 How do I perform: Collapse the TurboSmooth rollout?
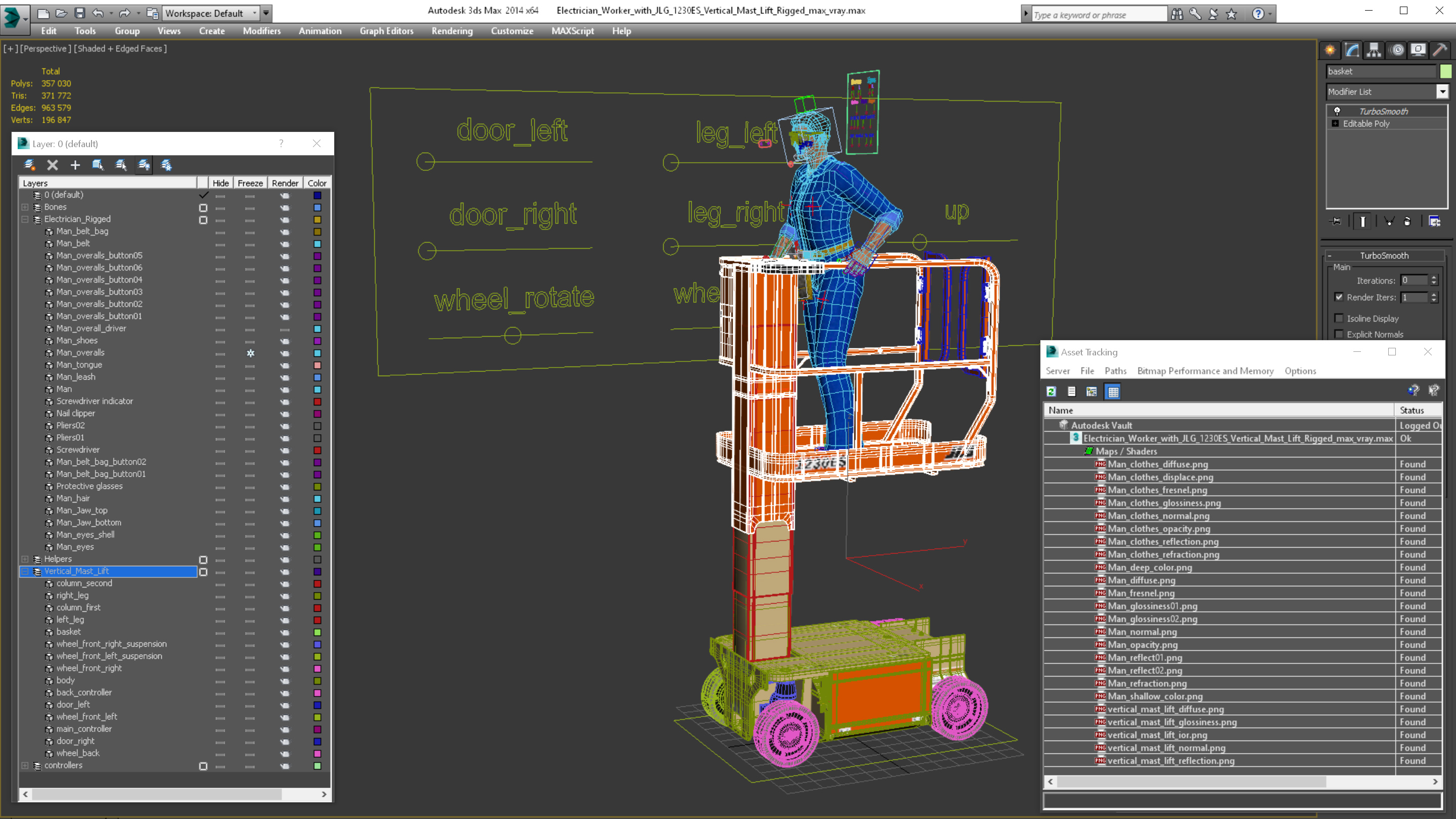(x=1330, y=255)
